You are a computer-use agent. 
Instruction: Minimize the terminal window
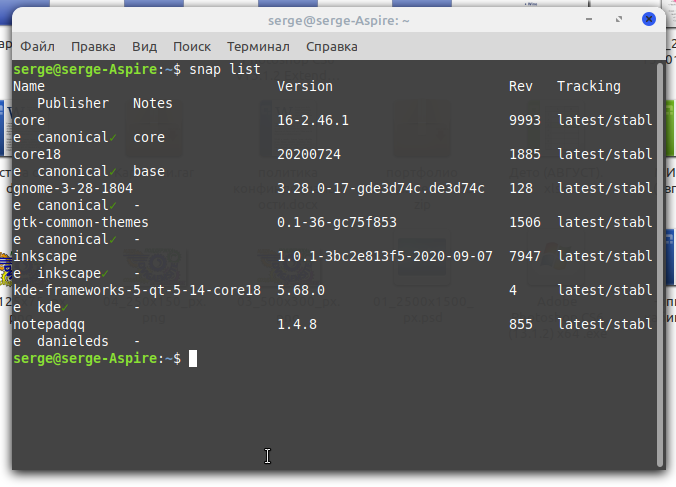[589, 19]
